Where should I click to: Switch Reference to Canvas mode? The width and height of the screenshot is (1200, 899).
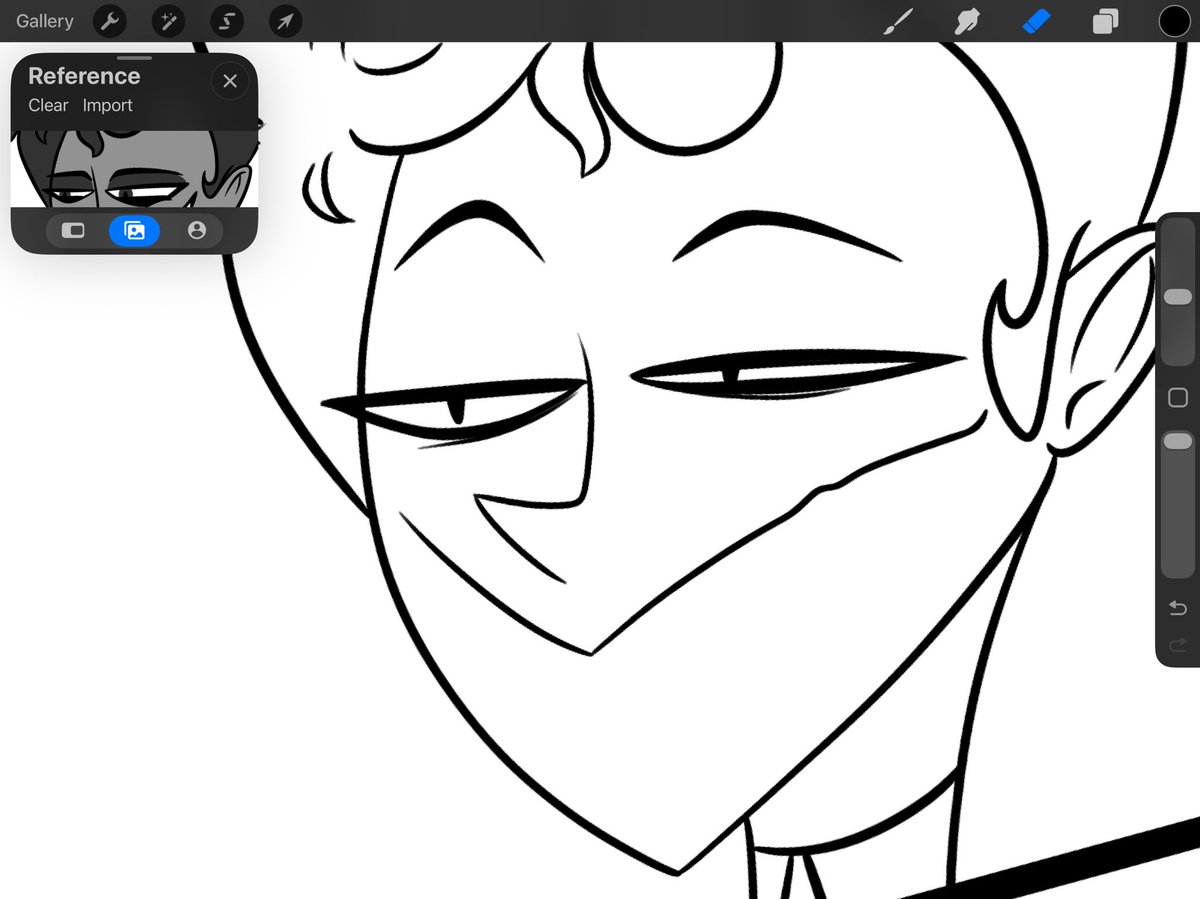[73, 231]
